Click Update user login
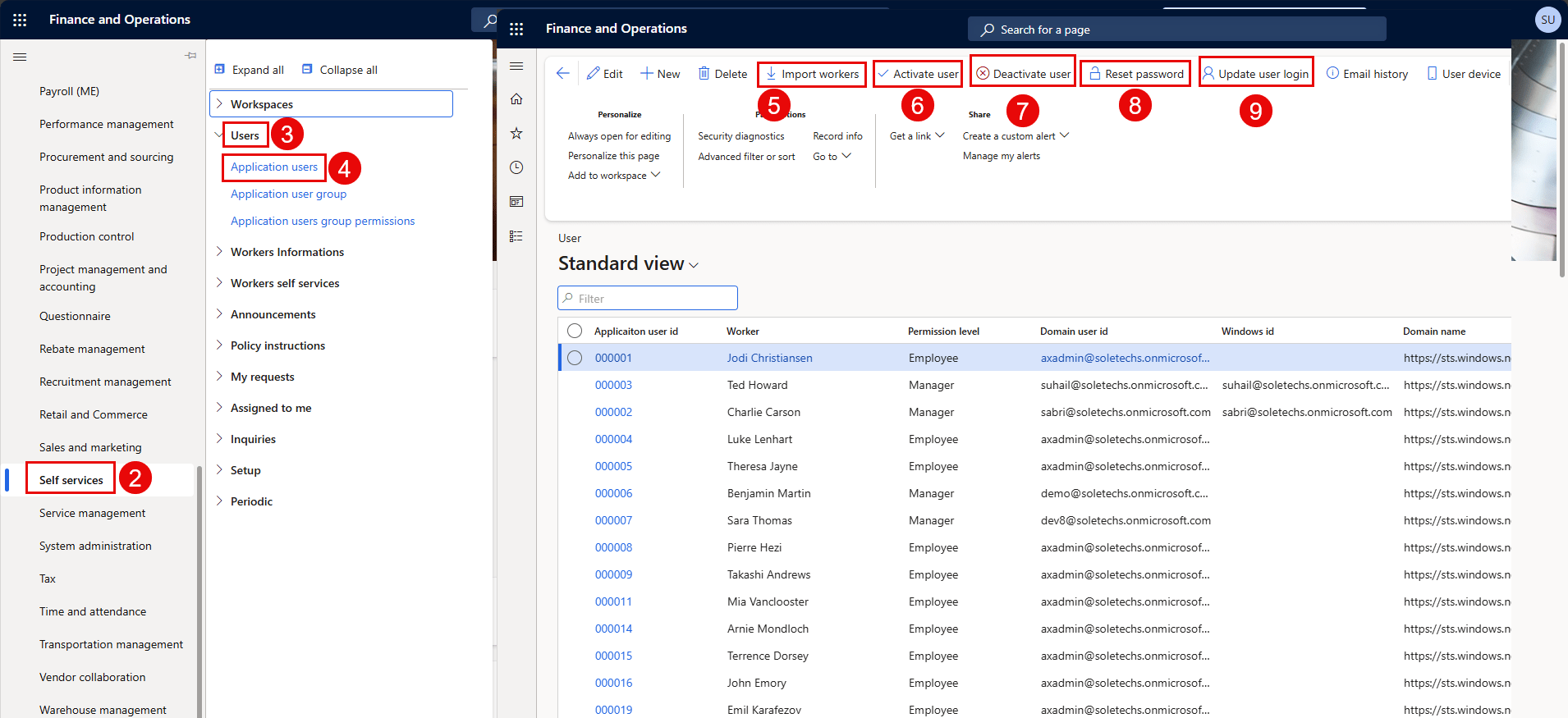 [1256, 74]
